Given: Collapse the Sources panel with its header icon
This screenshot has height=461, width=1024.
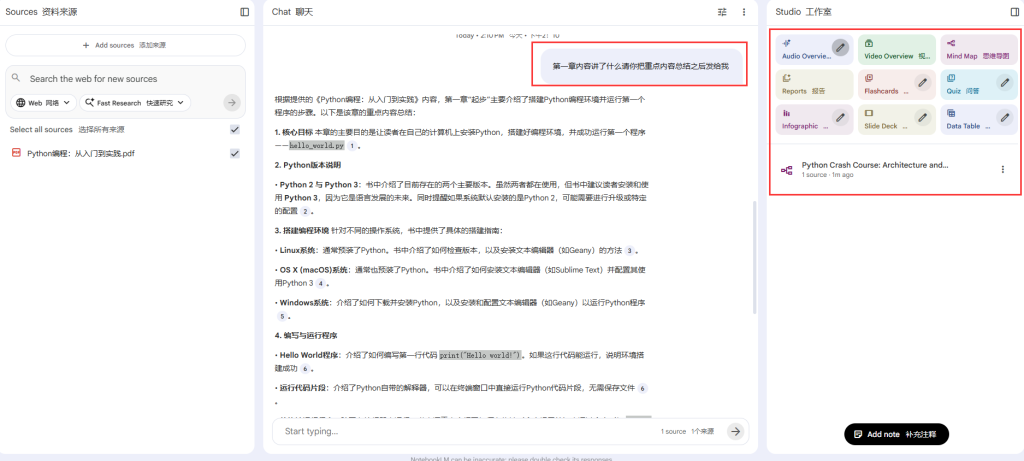Looking at the screenshot, I should pos(244,12).
